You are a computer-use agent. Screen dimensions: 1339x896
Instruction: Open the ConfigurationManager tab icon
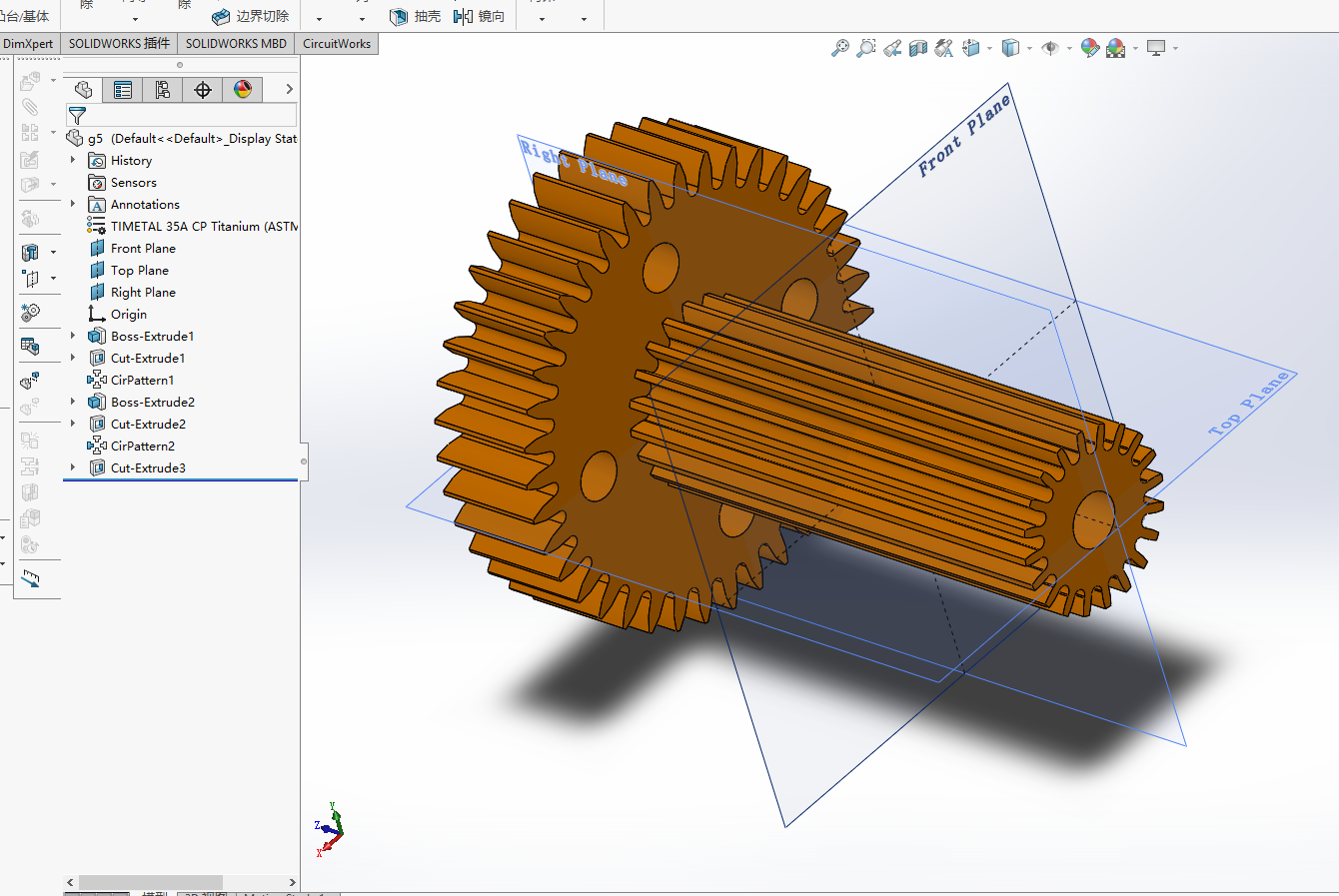click(x=163, y=90)
